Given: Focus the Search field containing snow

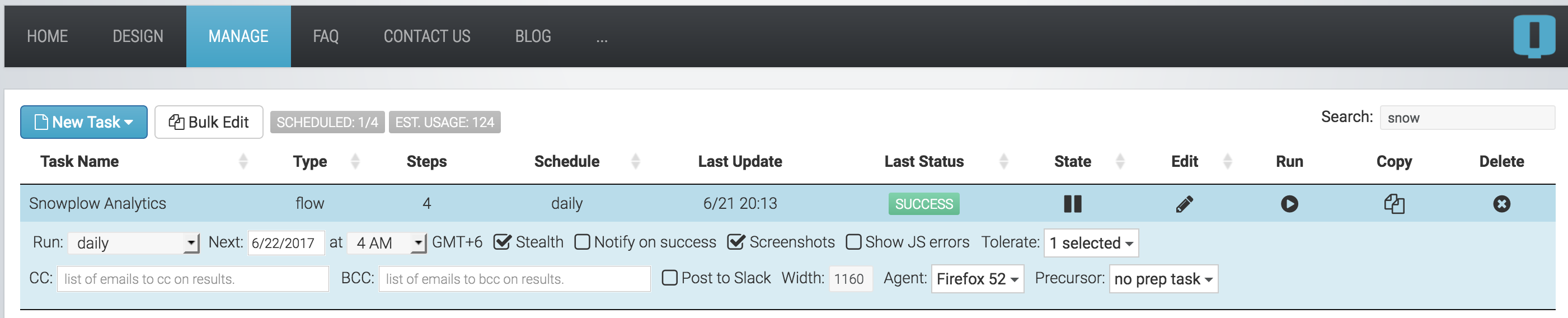Looking at the screenshot, I should point(1467,118).
